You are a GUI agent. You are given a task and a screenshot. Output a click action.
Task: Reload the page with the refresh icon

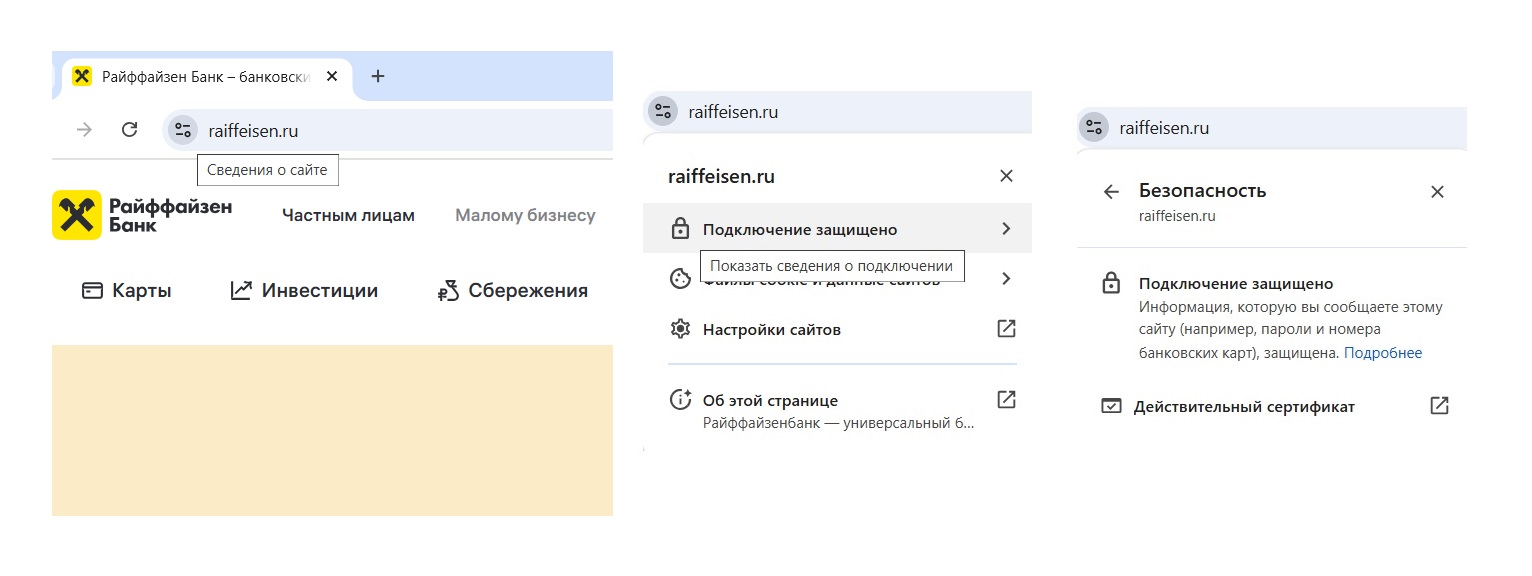click(129, 130)
